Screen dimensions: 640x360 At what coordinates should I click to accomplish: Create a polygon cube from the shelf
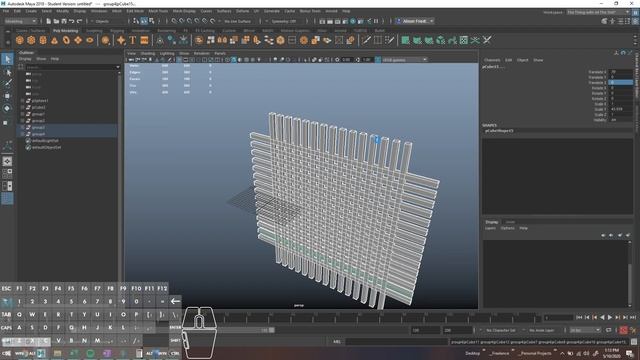click(31, 40)
